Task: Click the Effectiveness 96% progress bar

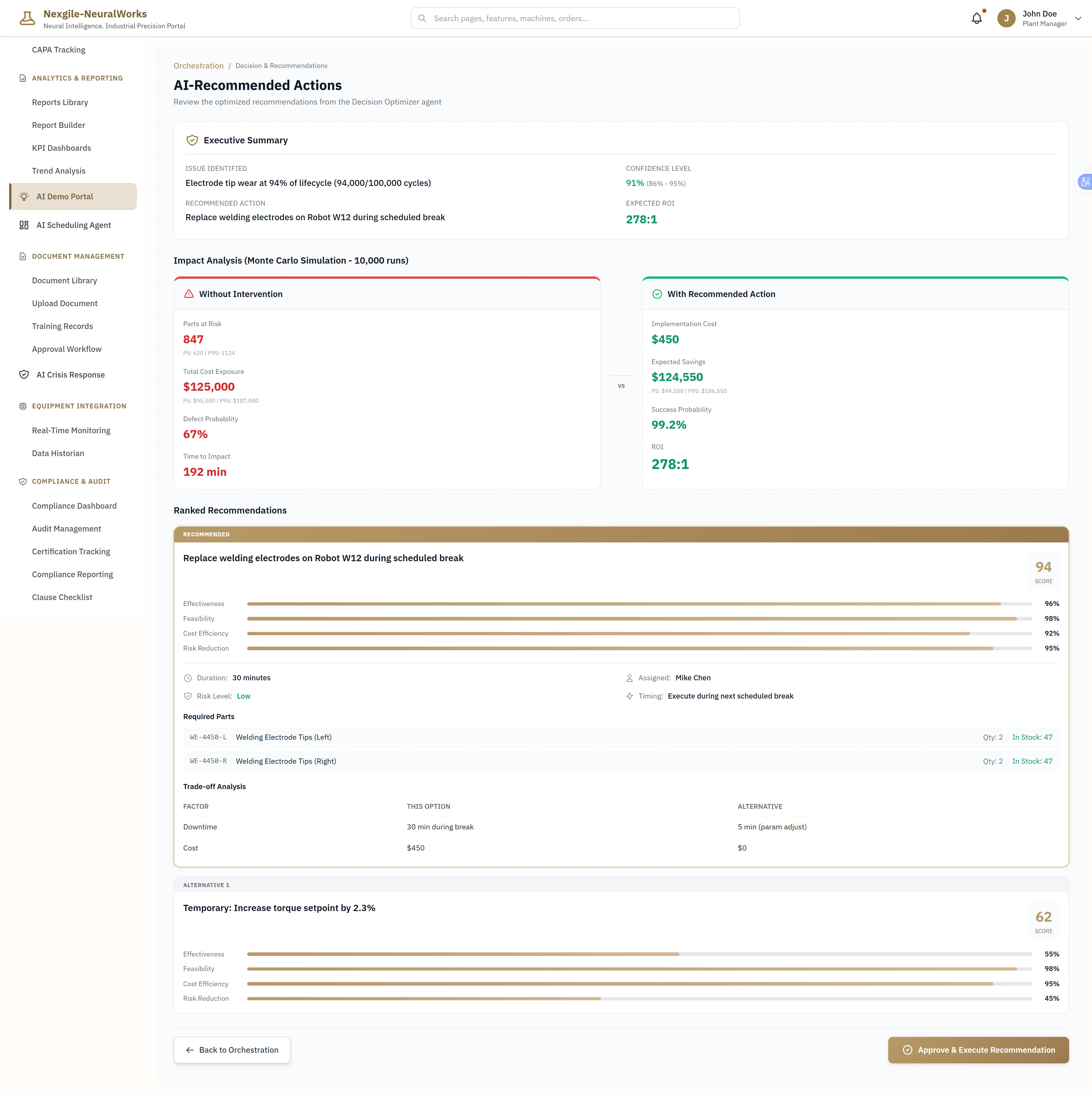Action: point(623,603)
